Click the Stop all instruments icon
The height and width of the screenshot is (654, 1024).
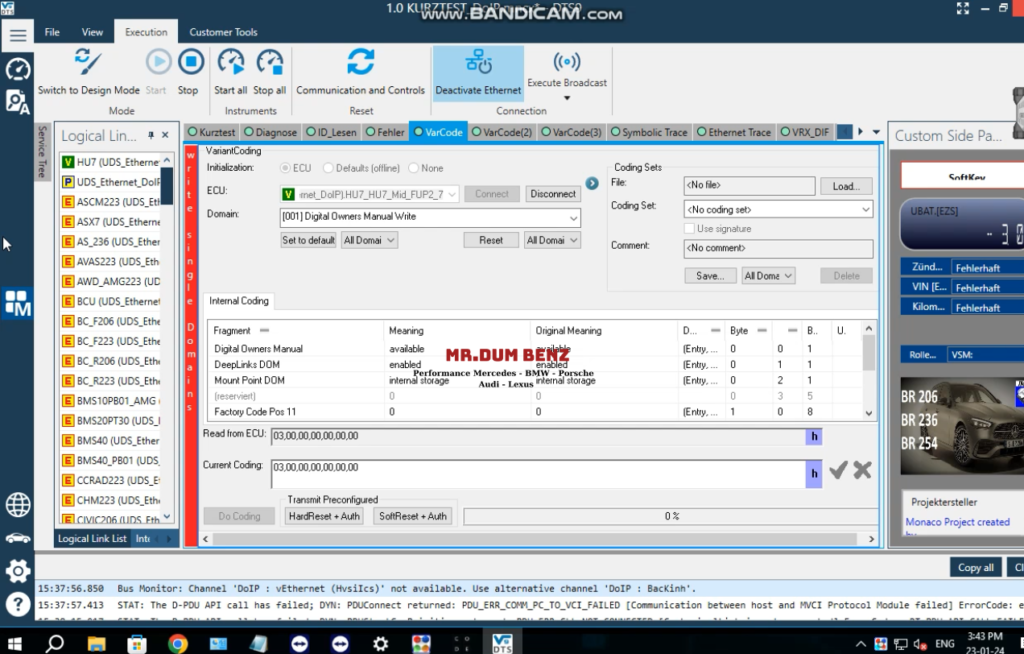[x=268, y=64]
